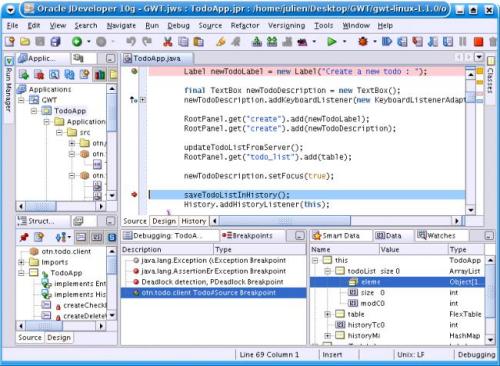Open the Refactor menu
The height and width of the screenshot is (366, 500).
tap(245, 26)
